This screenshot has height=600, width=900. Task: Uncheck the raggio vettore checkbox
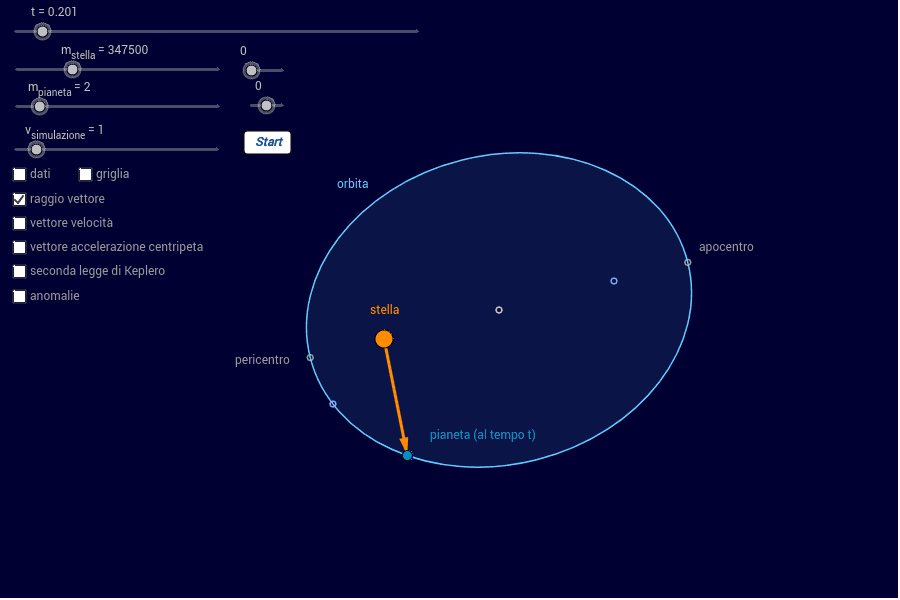pyautogui.click(x=20, y=199)
